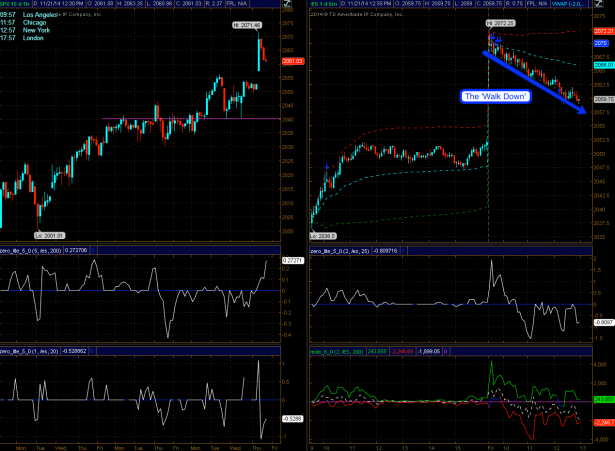Click the SPX 15 d 1h symbol label
615x451 pixels.
pyautogui.click(x=14, y=7)
